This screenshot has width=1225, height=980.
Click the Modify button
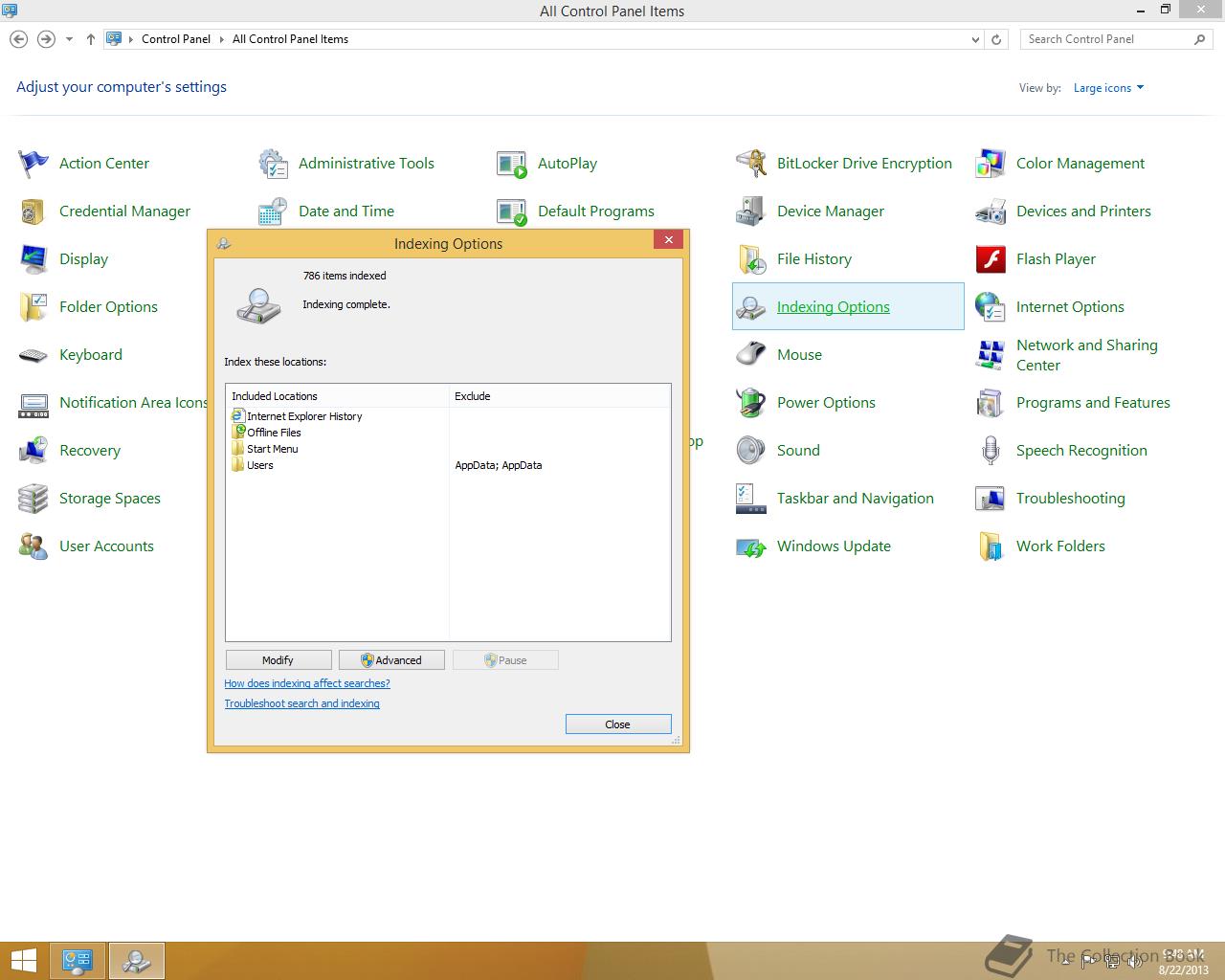click(278, 660)
